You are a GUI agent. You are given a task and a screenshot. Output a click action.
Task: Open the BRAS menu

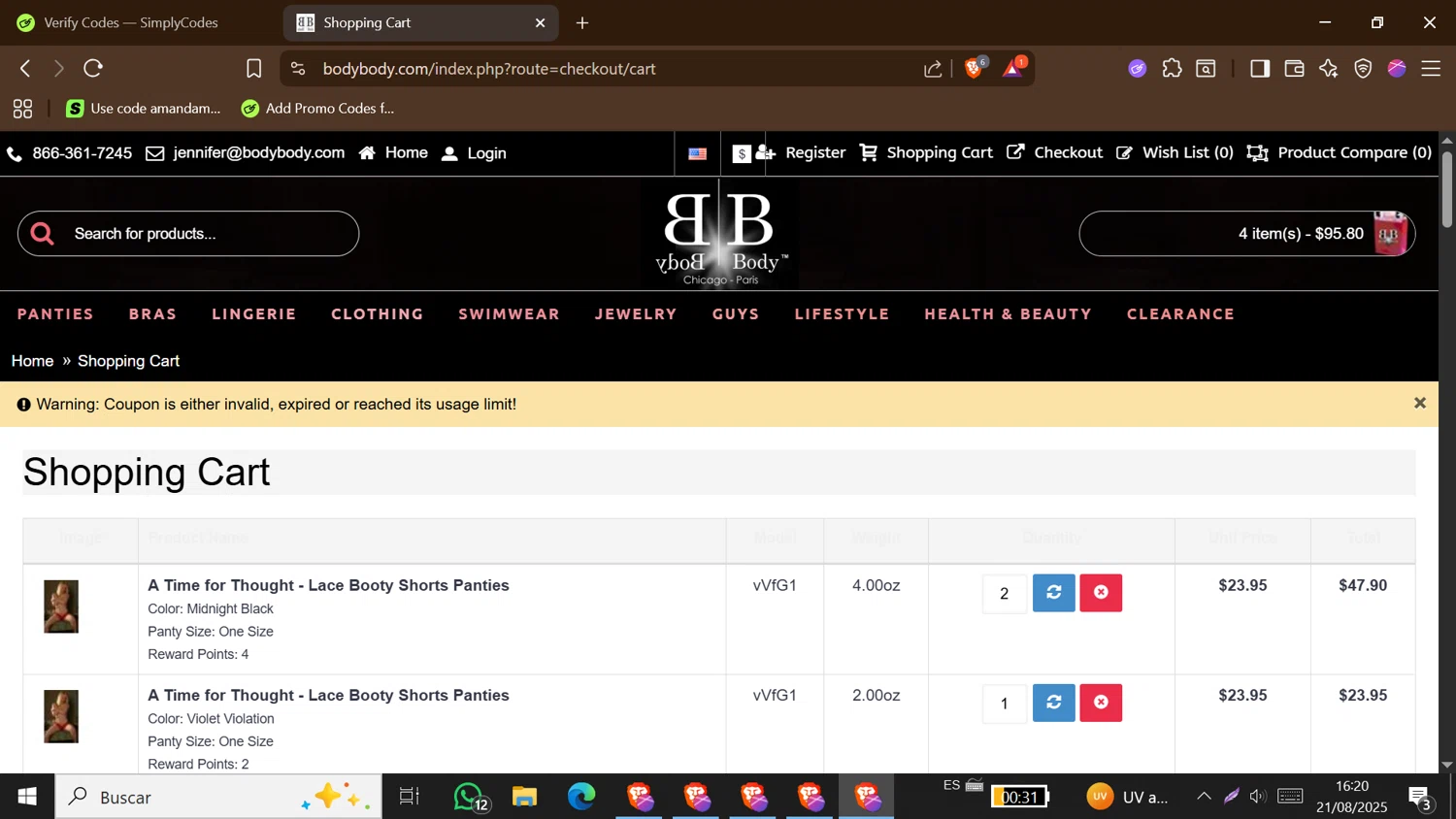153,314
